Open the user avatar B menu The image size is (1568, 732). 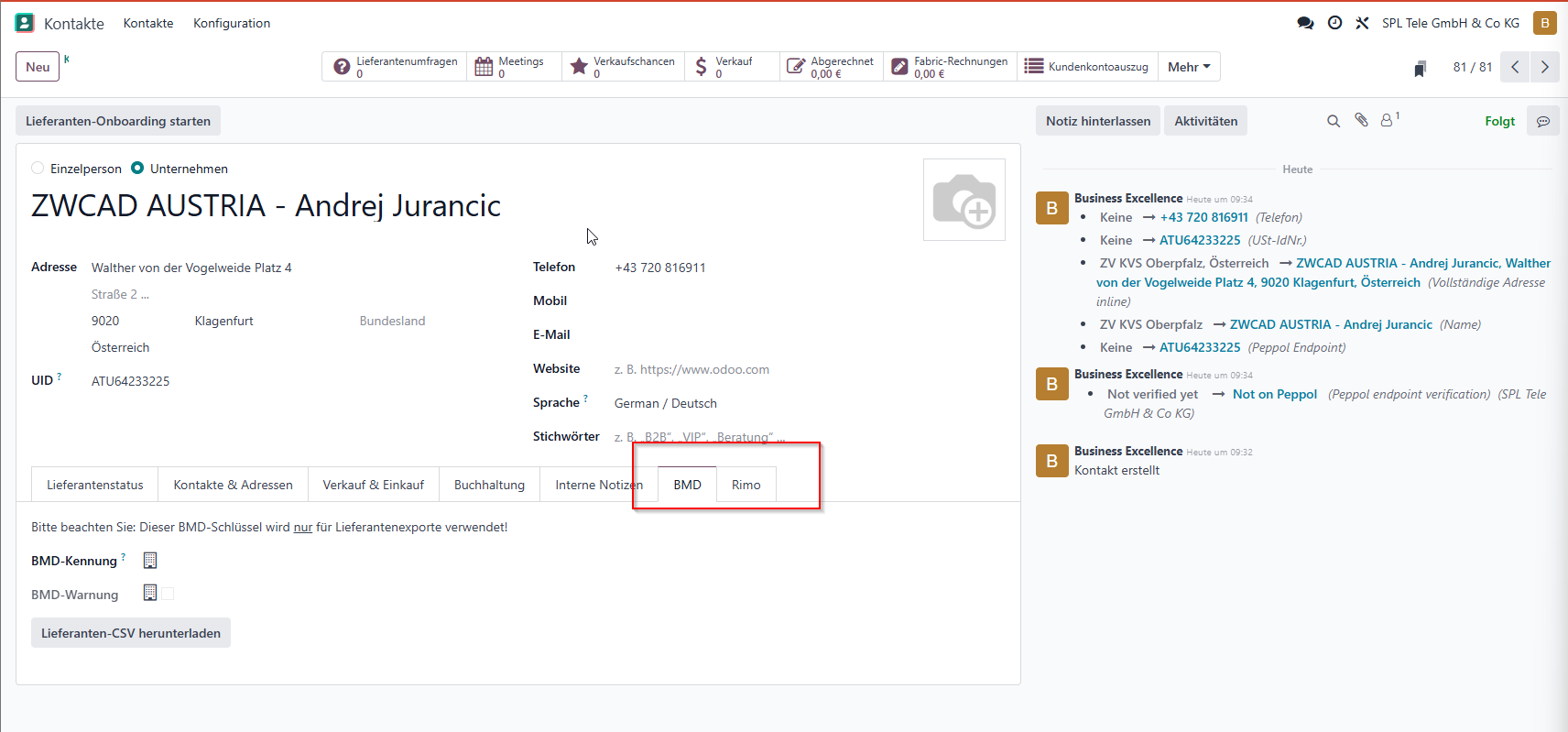click(1545, 23)
